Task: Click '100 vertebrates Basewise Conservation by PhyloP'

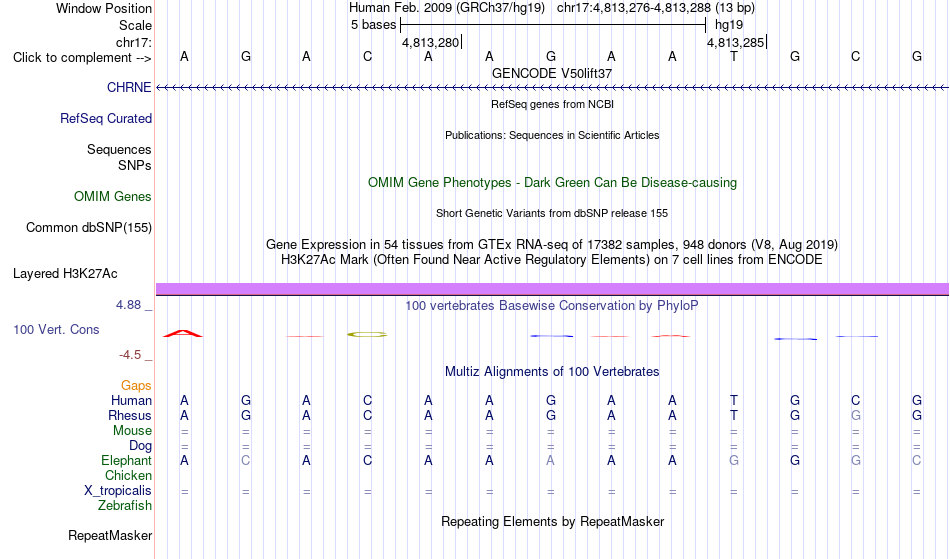Action: [x=552, y=305]
